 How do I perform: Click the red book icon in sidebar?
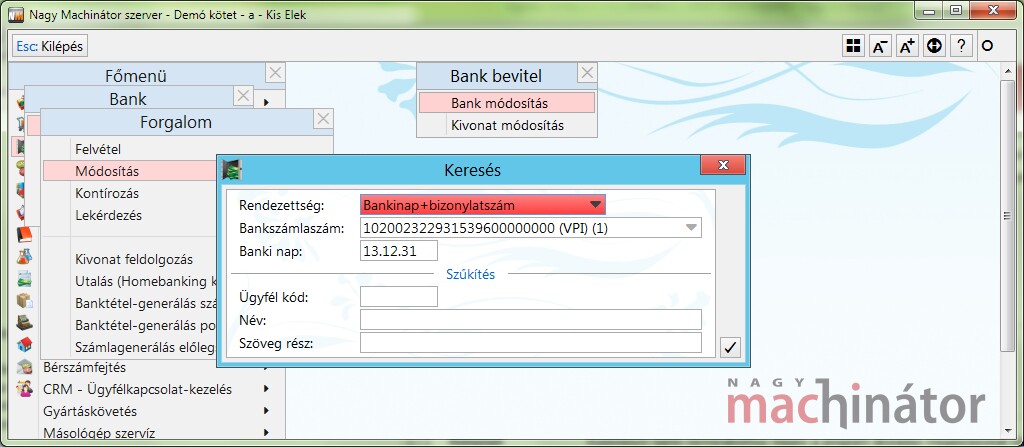pos(25,235)
